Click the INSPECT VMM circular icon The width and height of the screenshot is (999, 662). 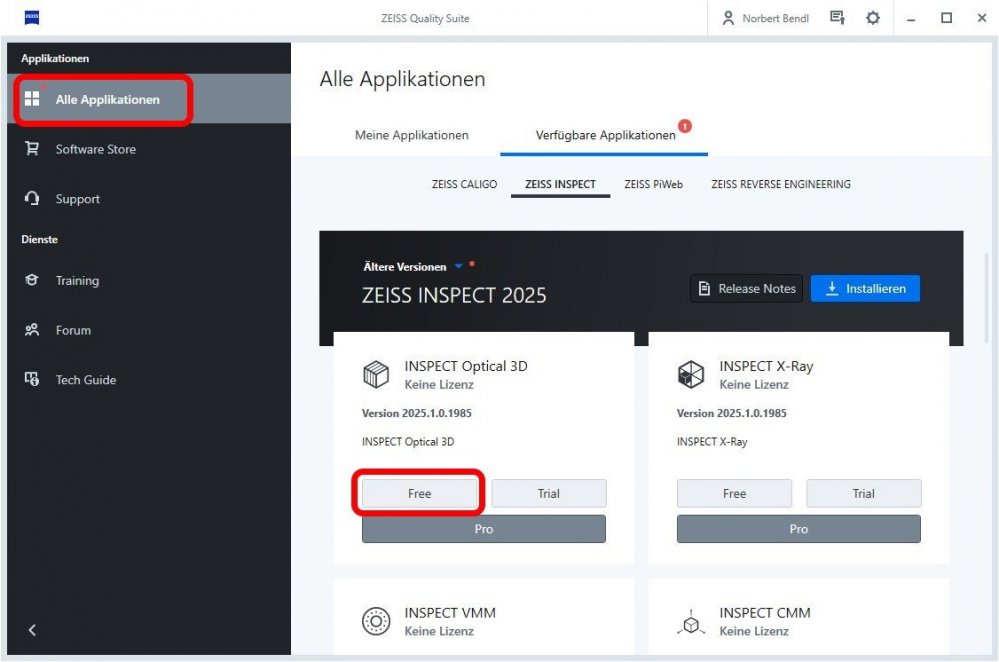click(x=376, y=621)
